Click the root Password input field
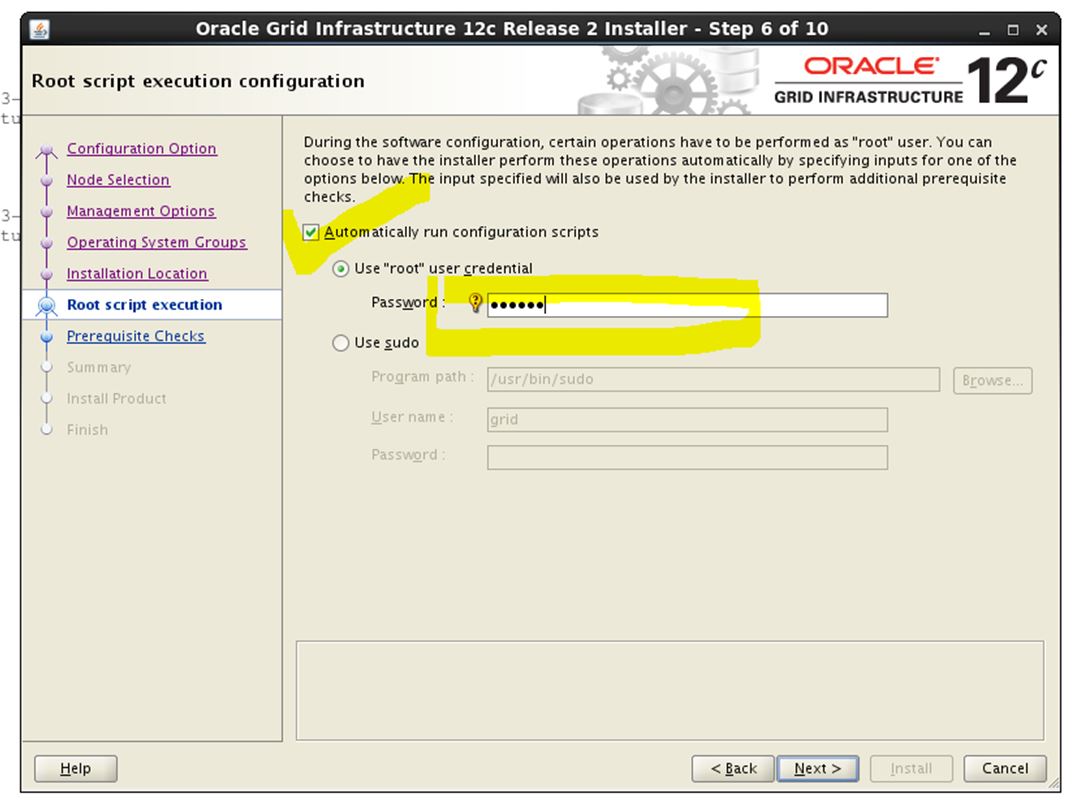This screenshot has width=1077, height=807. pos(686,305)
